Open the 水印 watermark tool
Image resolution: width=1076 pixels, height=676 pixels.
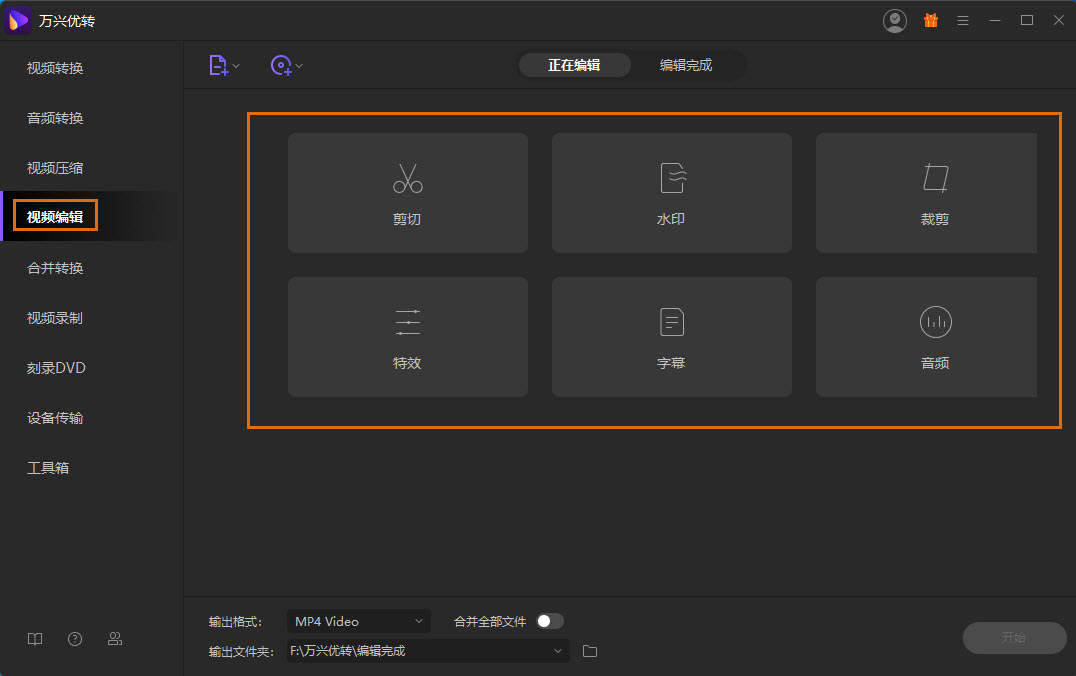[671, 193]
